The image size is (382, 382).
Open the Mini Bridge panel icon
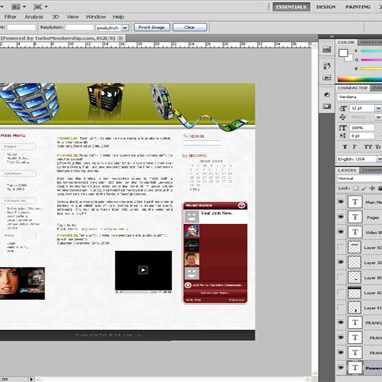click(x=327, y=50)
